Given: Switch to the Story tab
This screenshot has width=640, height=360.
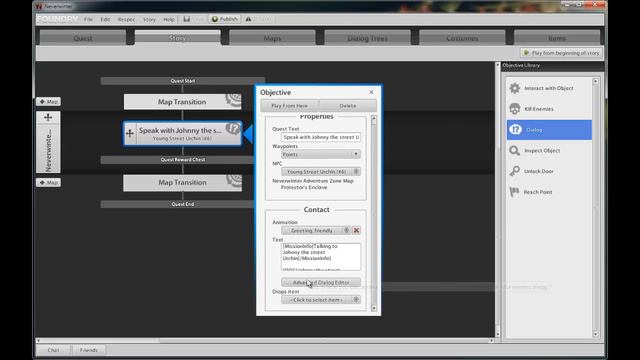Looking at the screenshot, I should click(x=178, y=38).
